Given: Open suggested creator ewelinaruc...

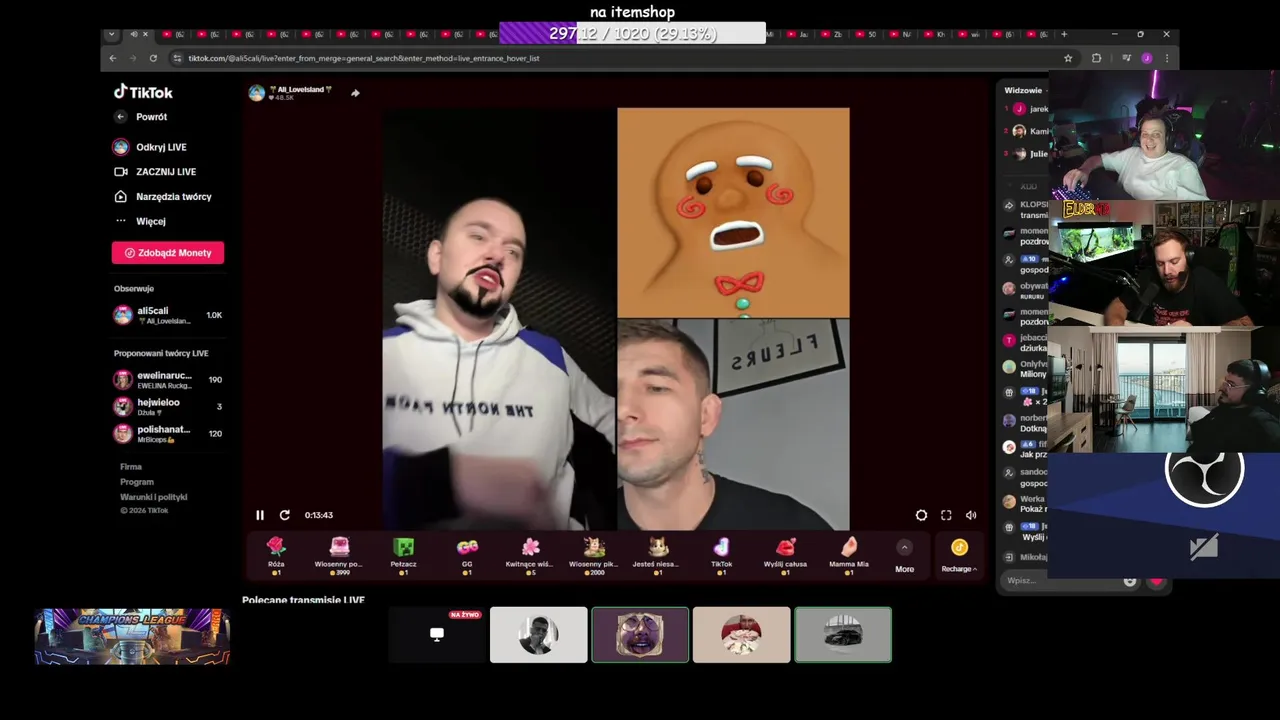Looking at the screenshot, I should (167, 380).
